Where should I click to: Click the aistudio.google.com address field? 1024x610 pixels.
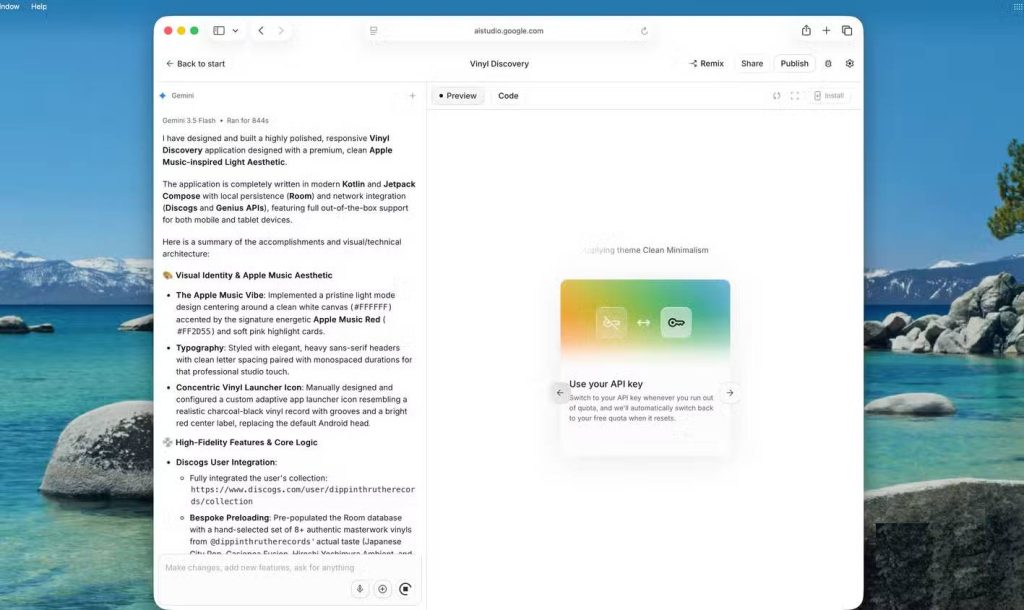coord(508,31)
